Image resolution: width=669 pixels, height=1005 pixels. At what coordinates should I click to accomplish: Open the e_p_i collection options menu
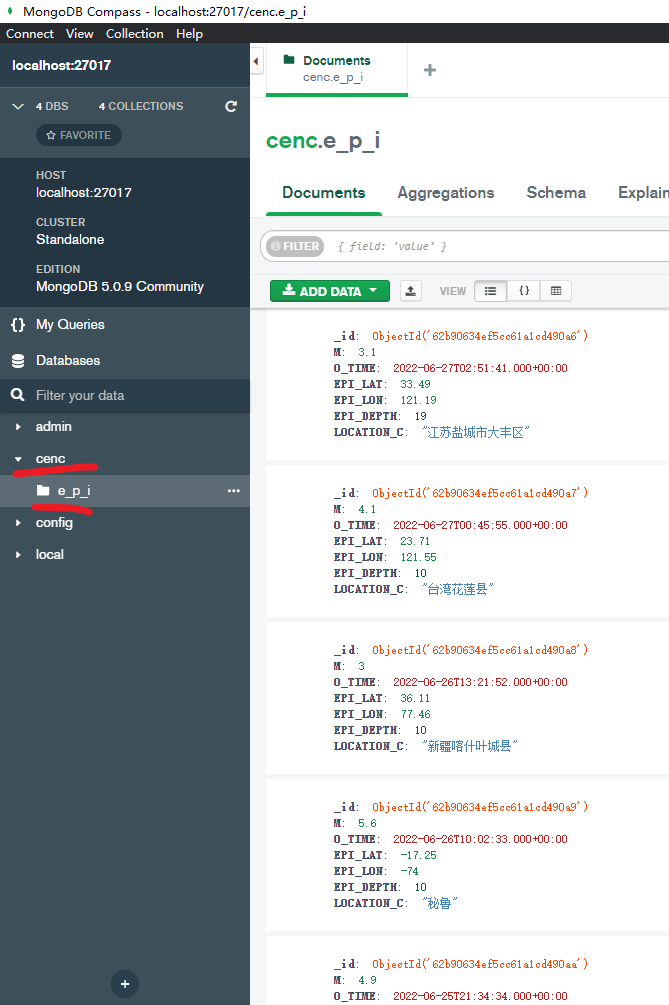234,491
